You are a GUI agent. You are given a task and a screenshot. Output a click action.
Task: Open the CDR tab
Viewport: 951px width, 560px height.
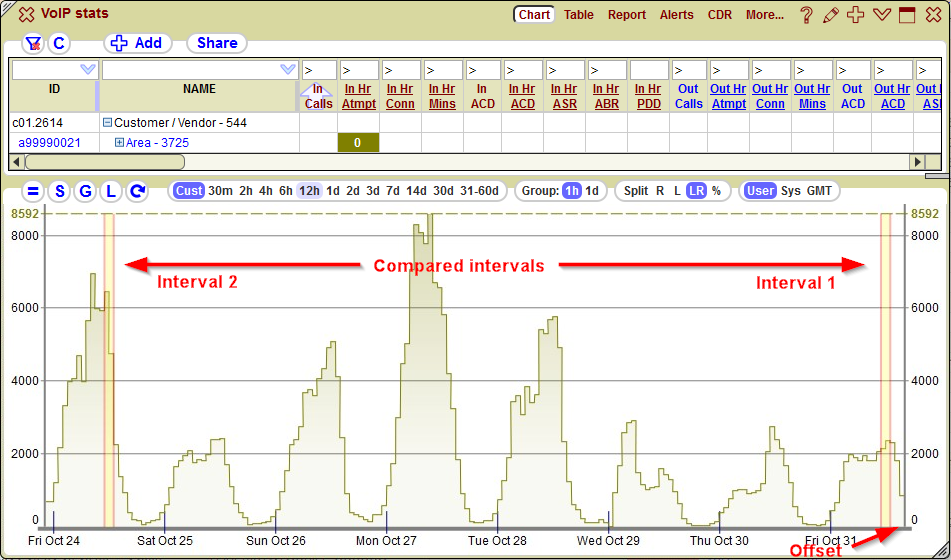point(720,15)
